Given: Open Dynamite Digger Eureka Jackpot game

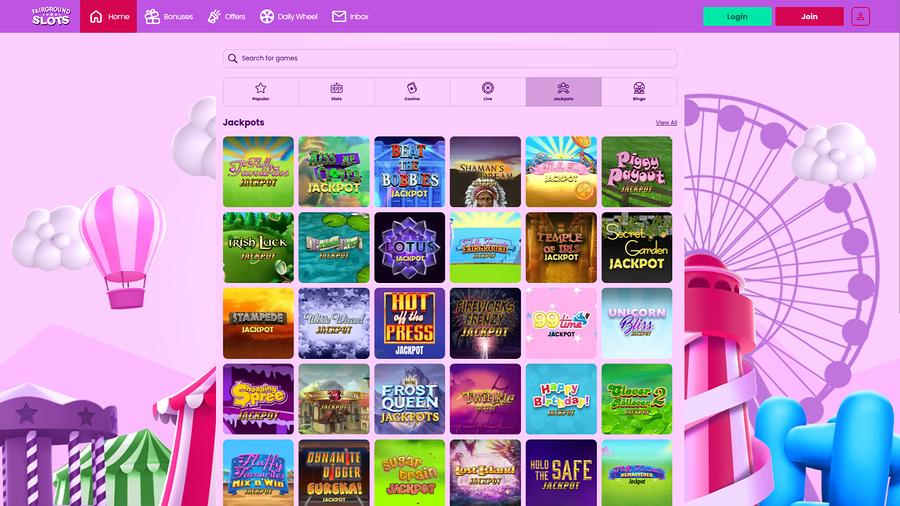Looking at the screenshot, I should 334,473.
